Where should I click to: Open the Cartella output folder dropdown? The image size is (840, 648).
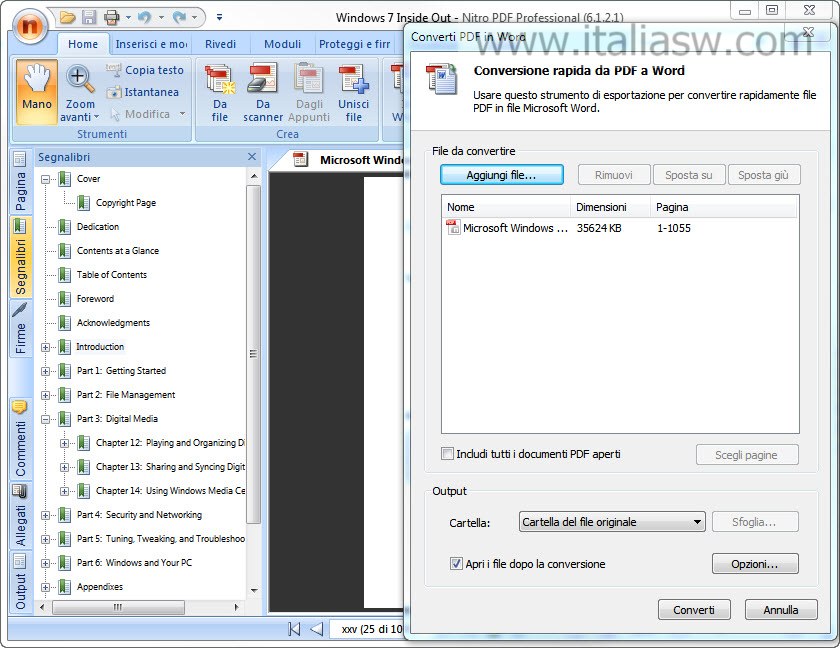tap(612, 522)
